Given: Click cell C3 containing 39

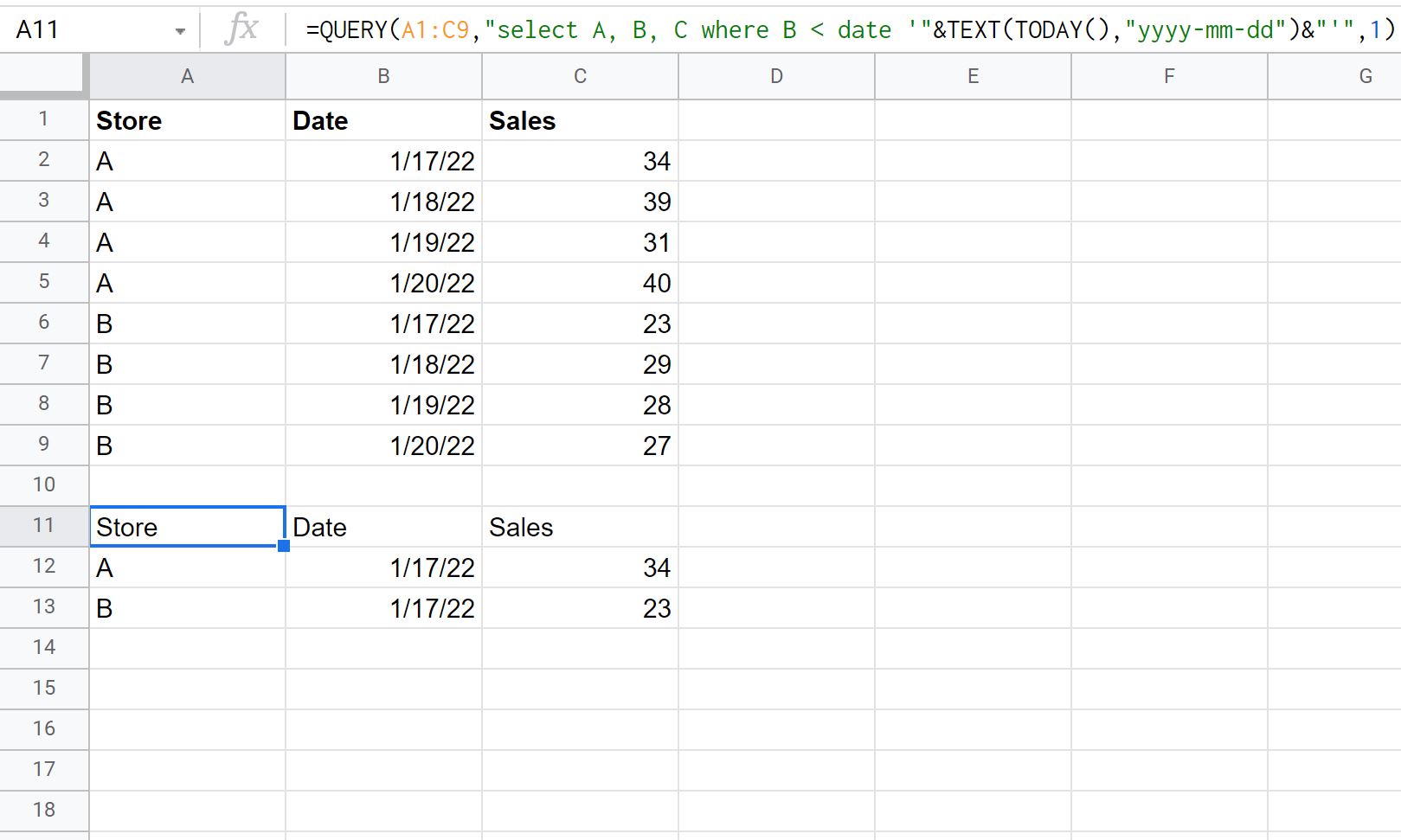Looking at the screenshot, I should pos(580,202).
